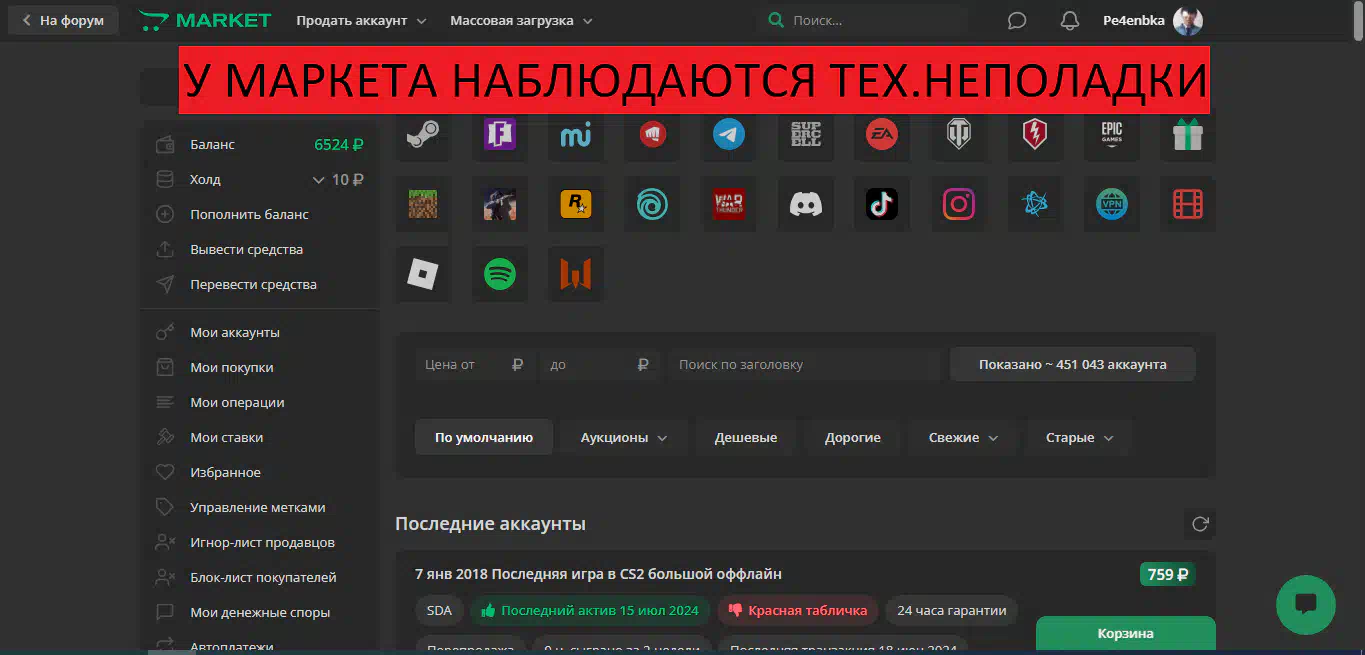Open notifications bell in the header
Image resolution: width=1365 pixels, height=655 pixels.
tap(1070, 21)
